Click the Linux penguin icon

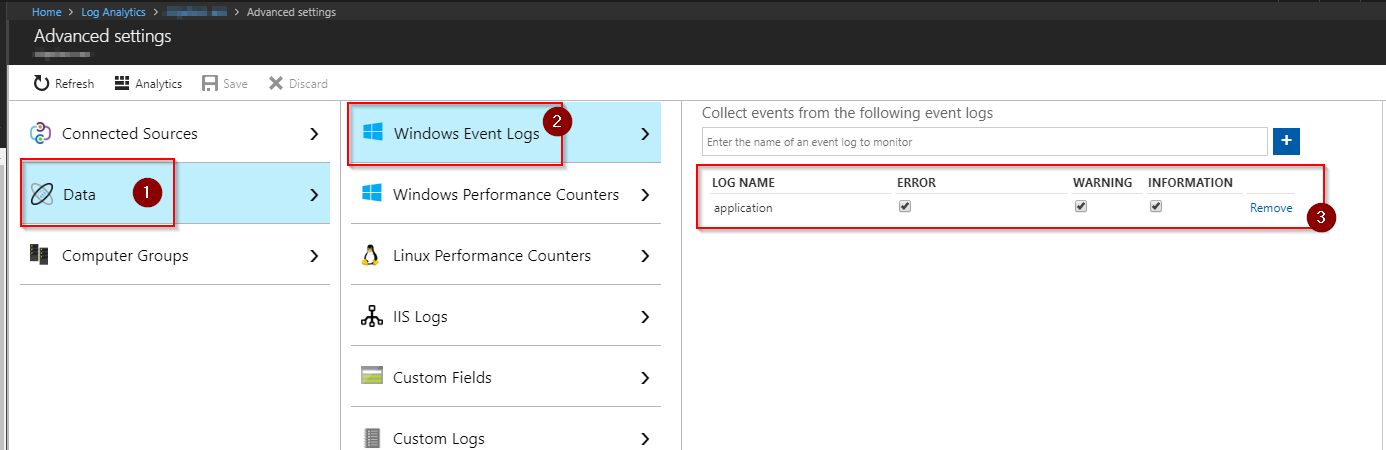[x=372, y=255]
